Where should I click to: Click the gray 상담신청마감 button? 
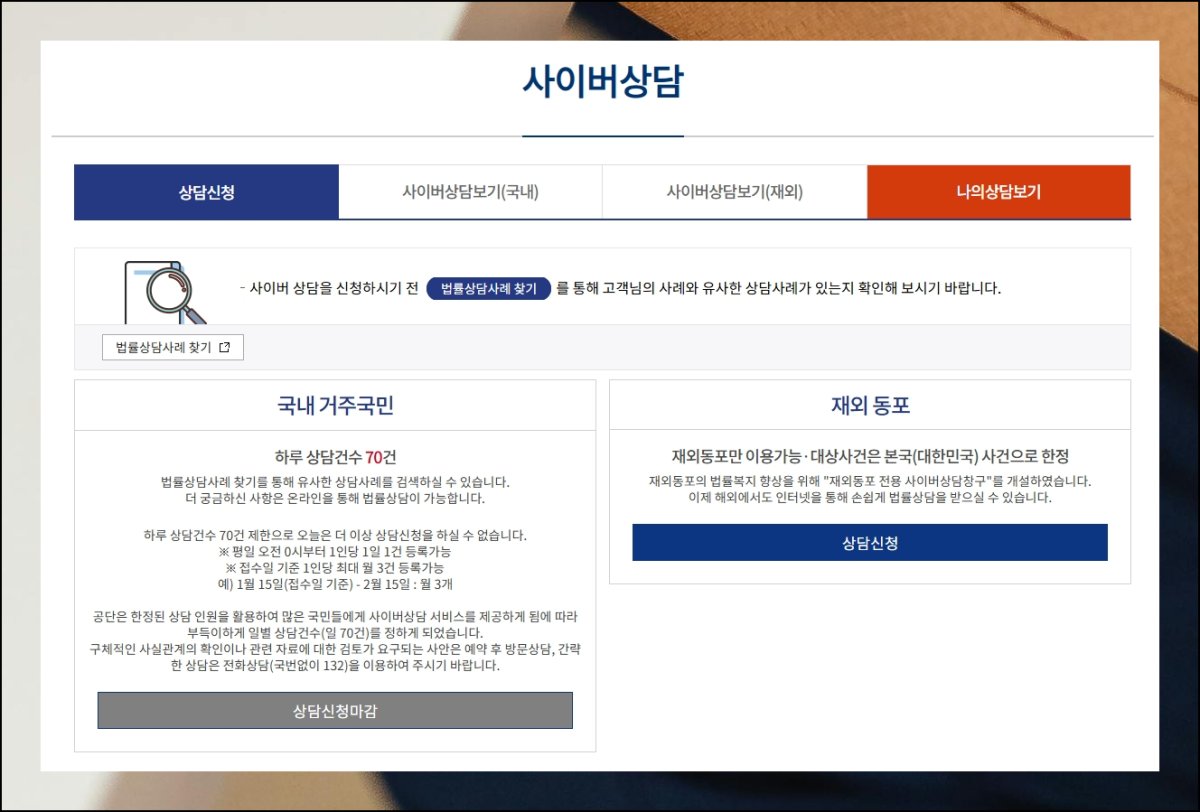(x=335, y=711)
